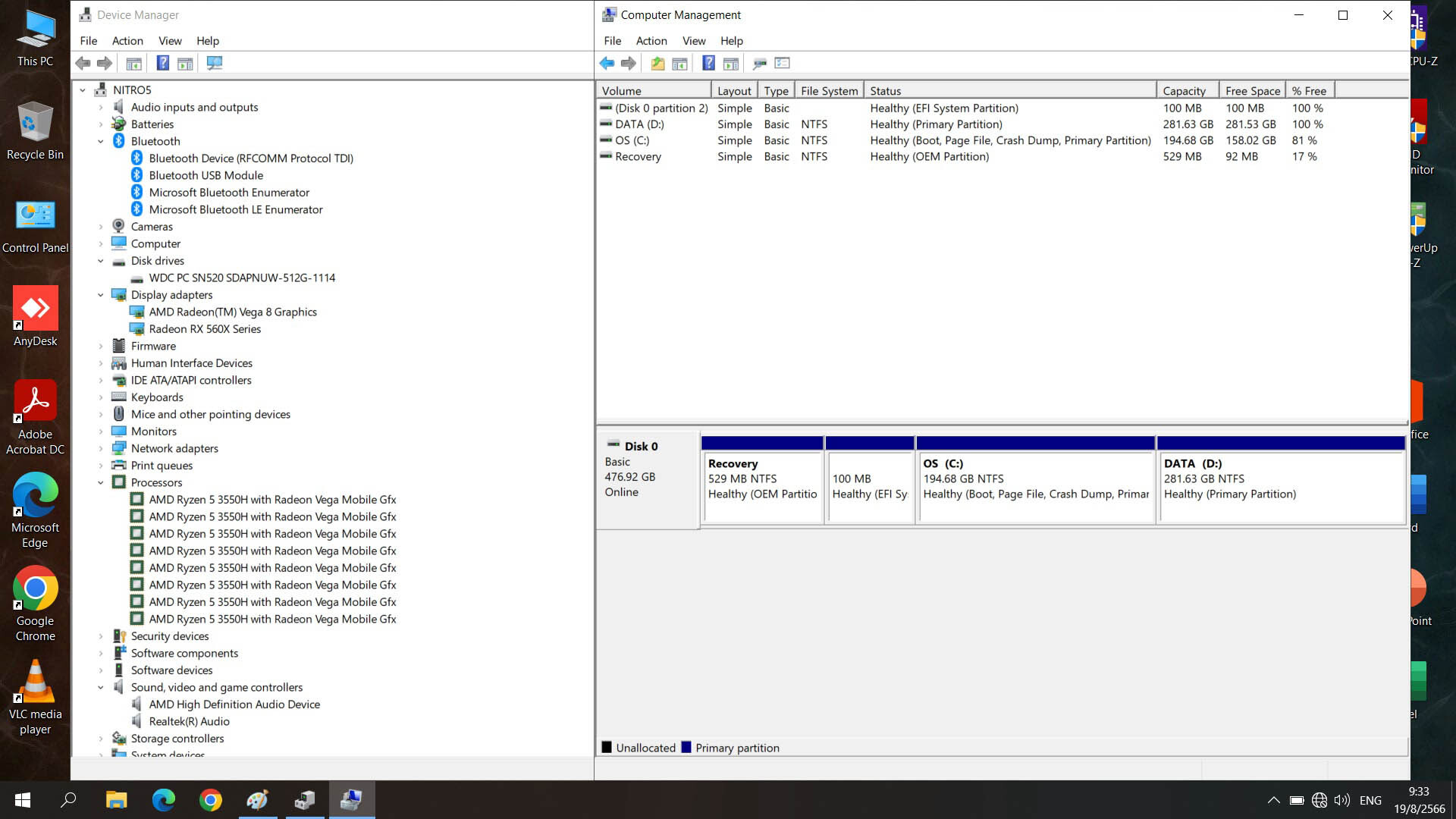Viewport: 1456px width, 819px height.
Task: Open View menu in Computer Management
Action: click(x=694, y=41)
